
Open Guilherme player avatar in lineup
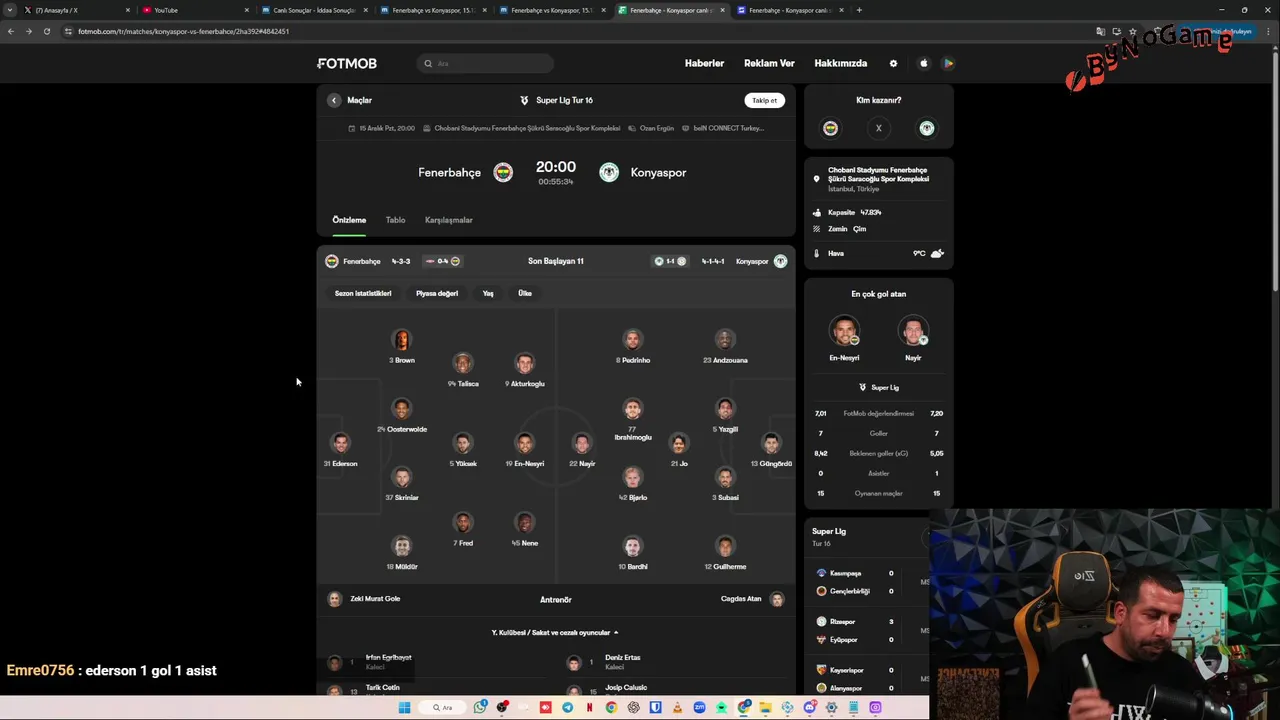tap(725, 546)
